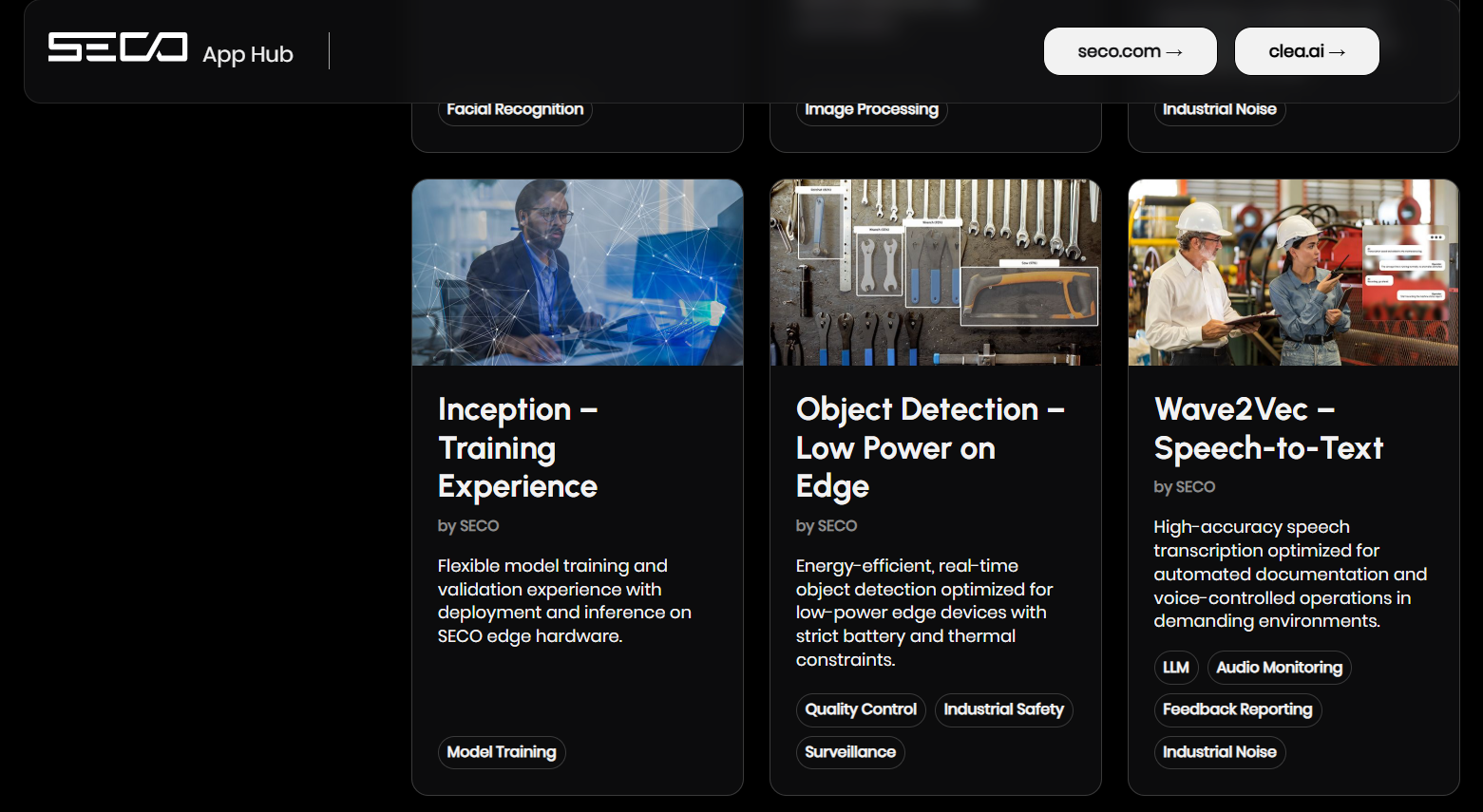1483x812 pixels.
Task: Open Object Detection – Low Power title
Action: [929, 447]
